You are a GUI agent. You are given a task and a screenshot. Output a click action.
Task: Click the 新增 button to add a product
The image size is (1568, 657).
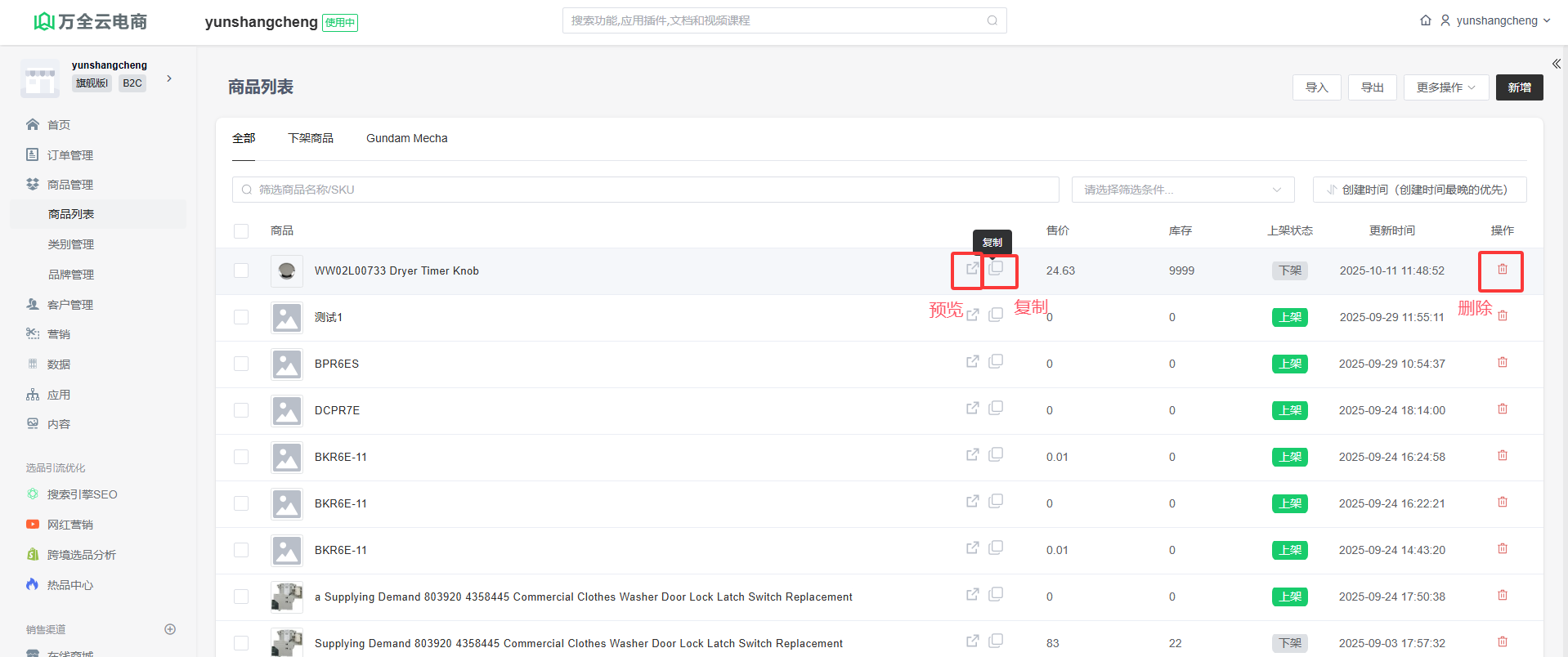(x=1519, y=87)
